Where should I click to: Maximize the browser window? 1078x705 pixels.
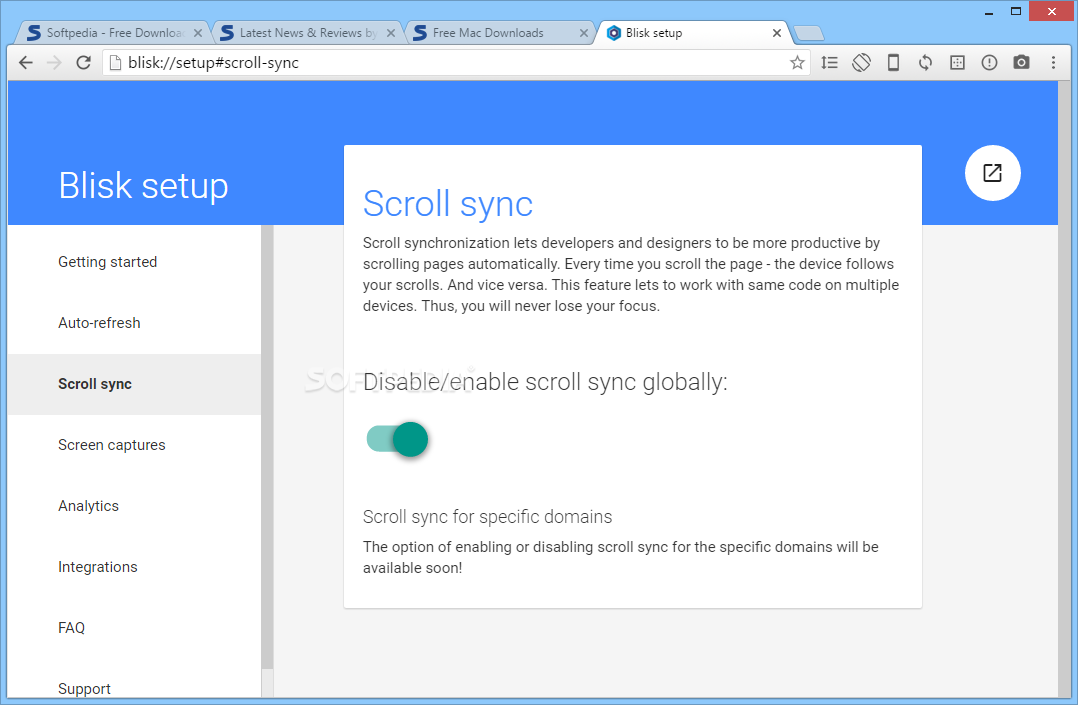(x=1015, y=11)
